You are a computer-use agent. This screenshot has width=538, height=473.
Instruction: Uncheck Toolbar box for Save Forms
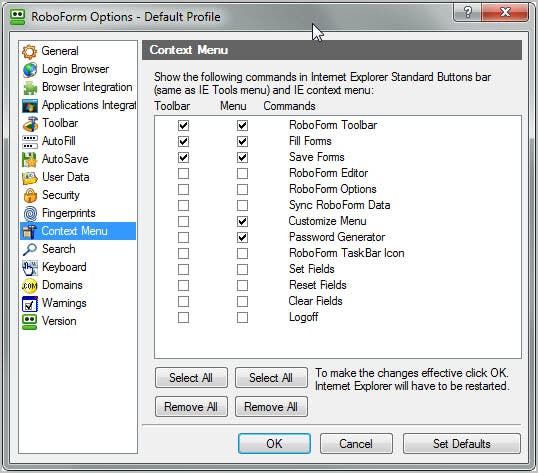coord(183,157)
